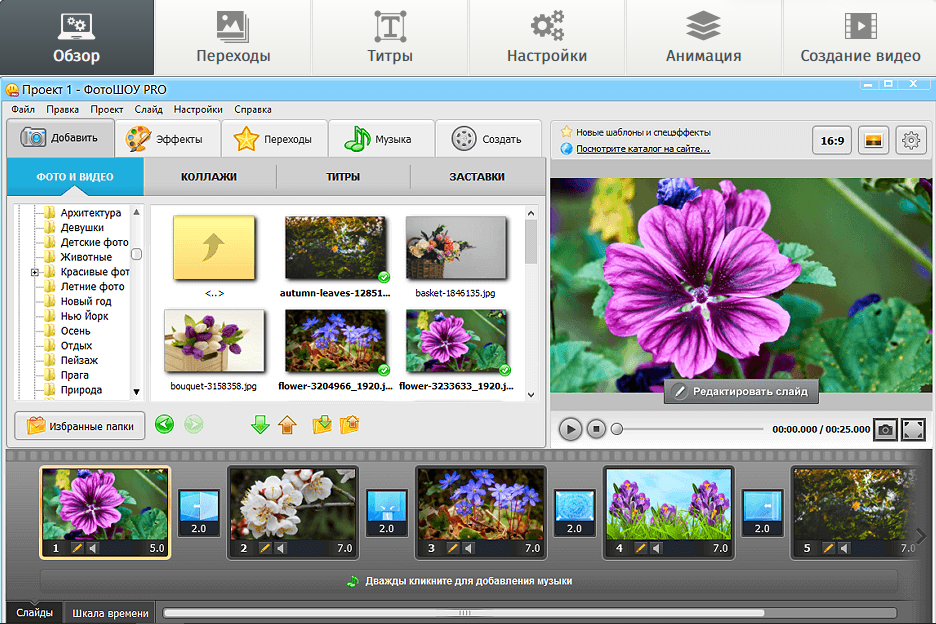Screen dimensions: 936x624
Task: Click the Эффекты palette tab
Action: click(x=167, y=139)
